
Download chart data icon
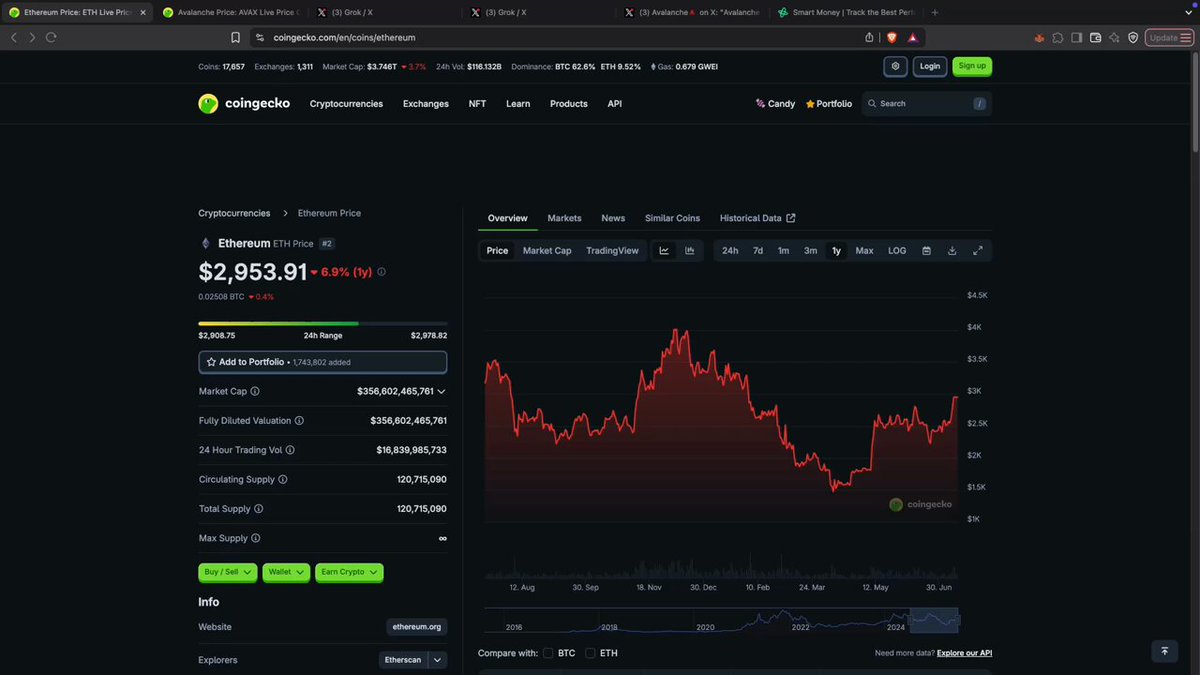click(952, 250)
